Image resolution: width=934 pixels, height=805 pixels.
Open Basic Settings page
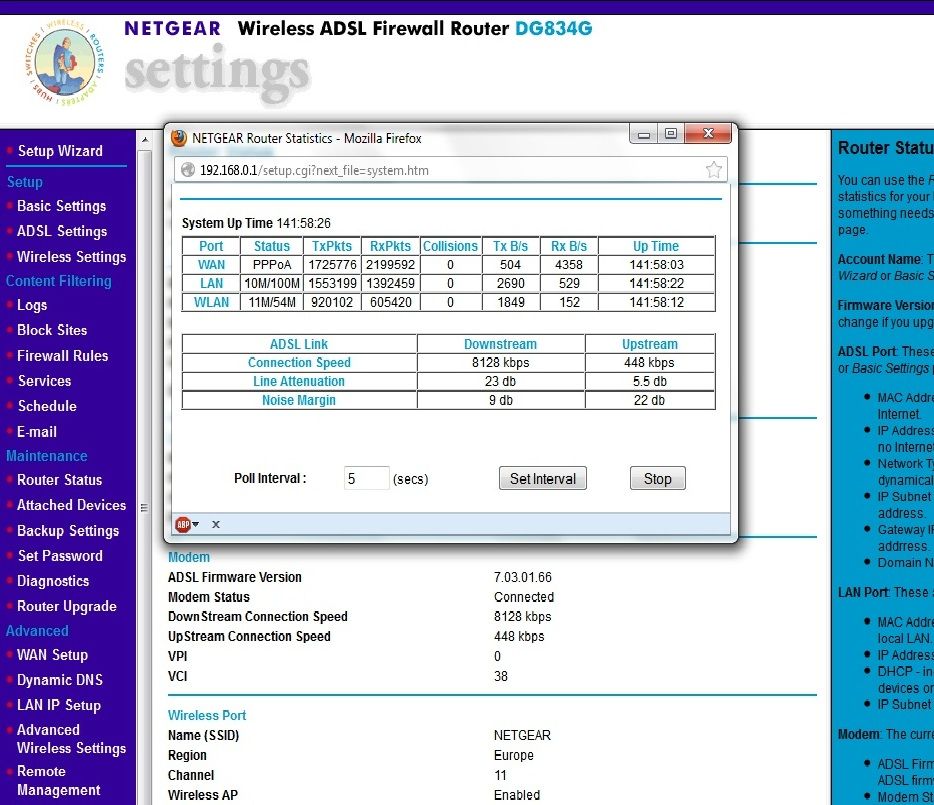(61, 206)
